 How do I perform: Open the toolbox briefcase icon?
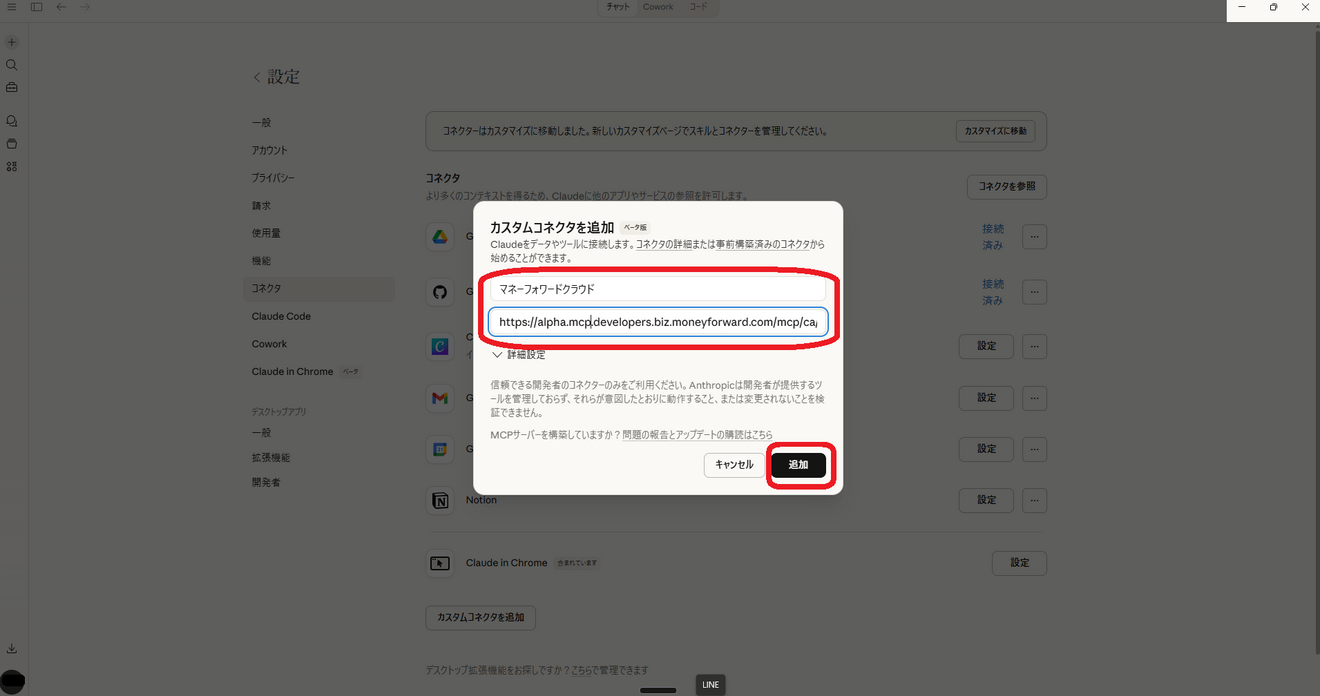[x=12, y=87]
